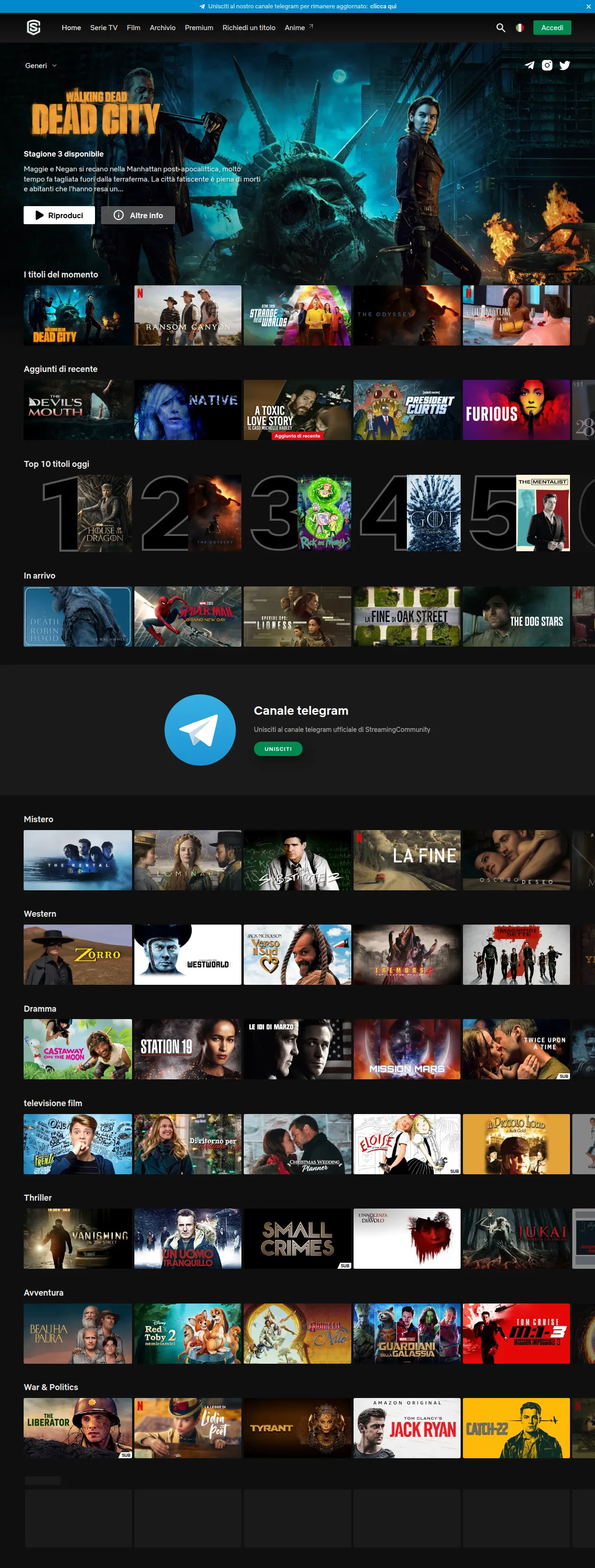This screenshot has height=1568, width=595.
Task: Click the StreamingCommunity logo icon
Action: pos(33,27)
